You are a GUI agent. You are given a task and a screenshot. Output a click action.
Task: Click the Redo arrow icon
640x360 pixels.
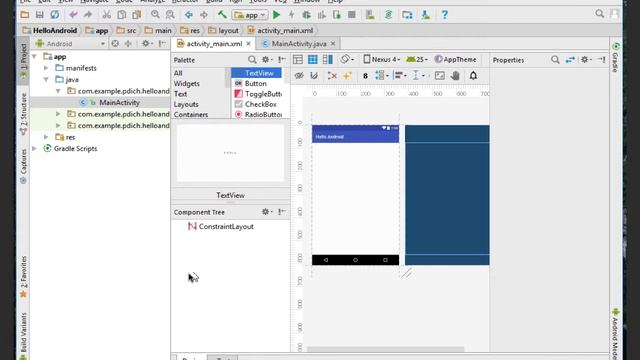(88, 15)
